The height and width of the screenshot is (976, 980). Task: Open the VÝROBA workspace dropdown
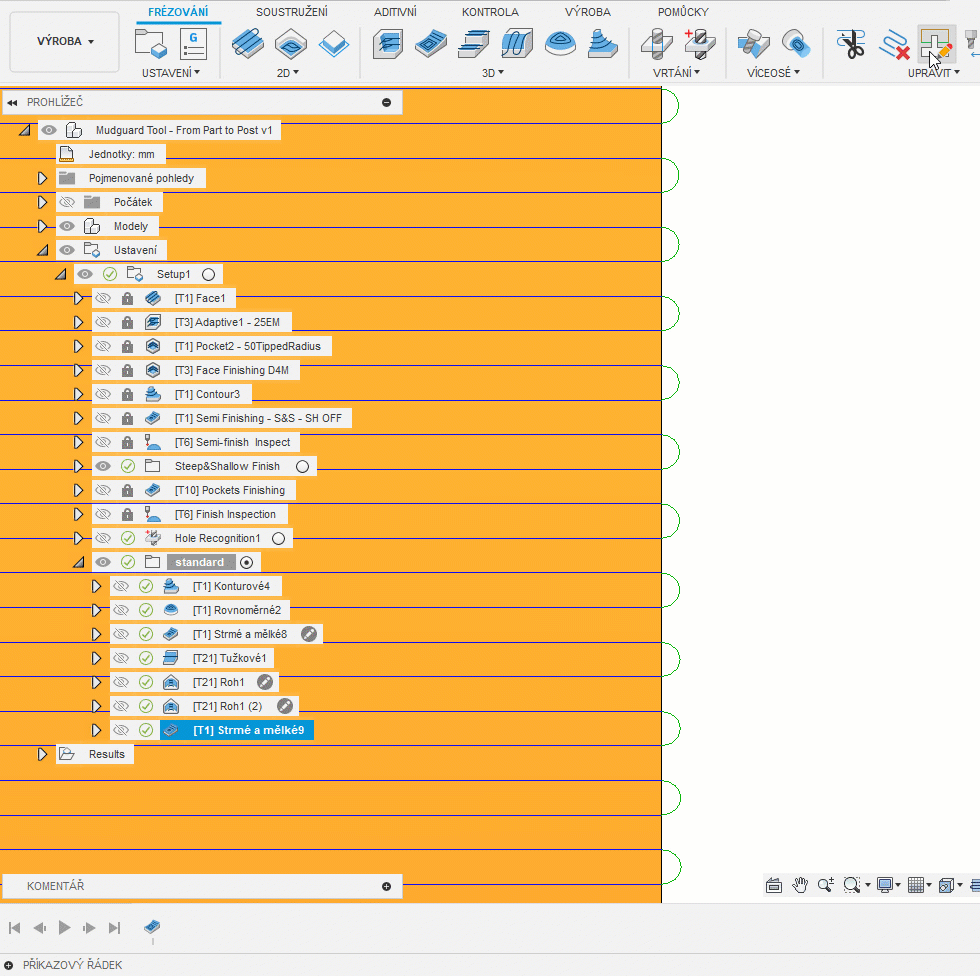65,42
